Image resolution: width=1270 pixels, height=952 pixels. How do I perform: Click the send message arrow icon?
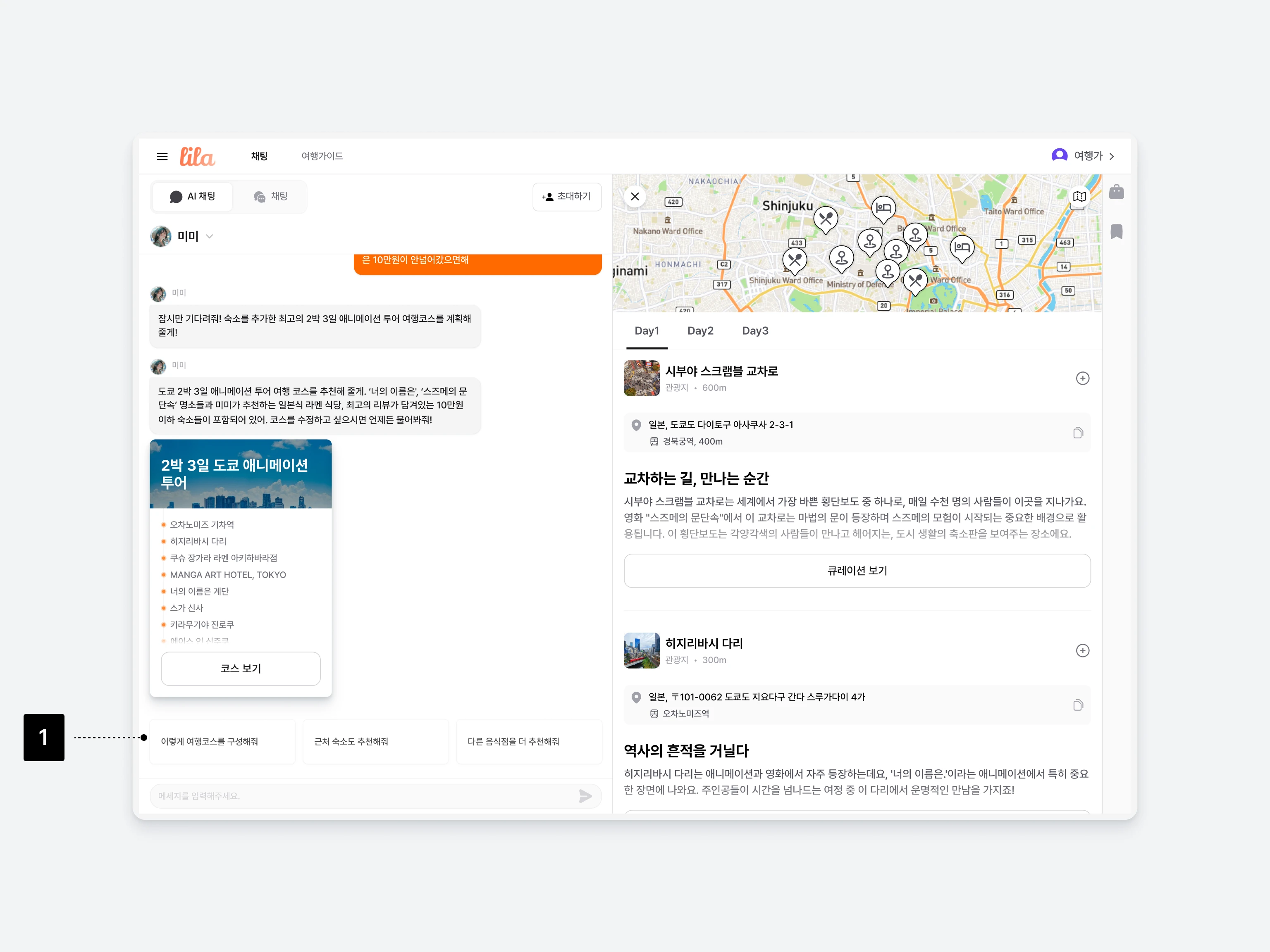coord(585,796)
